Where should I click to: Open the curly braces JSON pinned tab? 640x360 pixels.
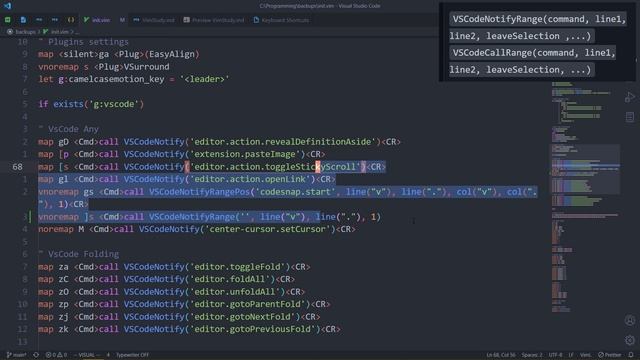click(71, 20)
